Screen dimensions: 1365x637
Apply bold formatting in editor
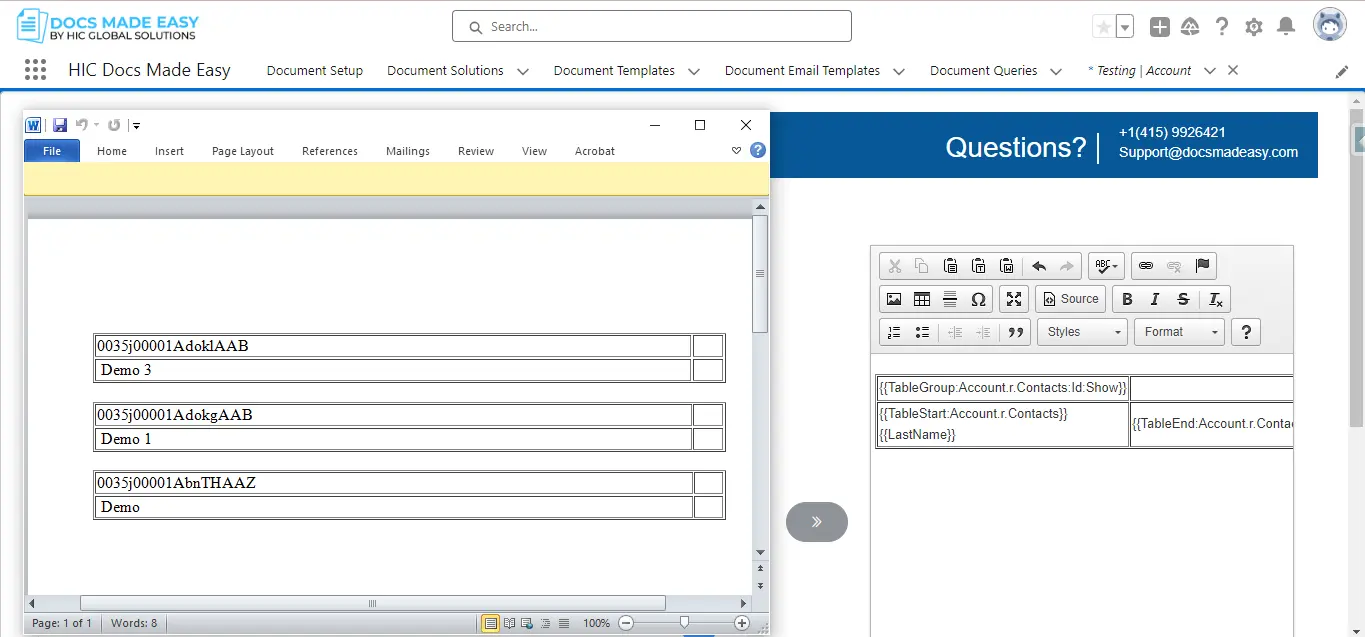click(1127, 299)
